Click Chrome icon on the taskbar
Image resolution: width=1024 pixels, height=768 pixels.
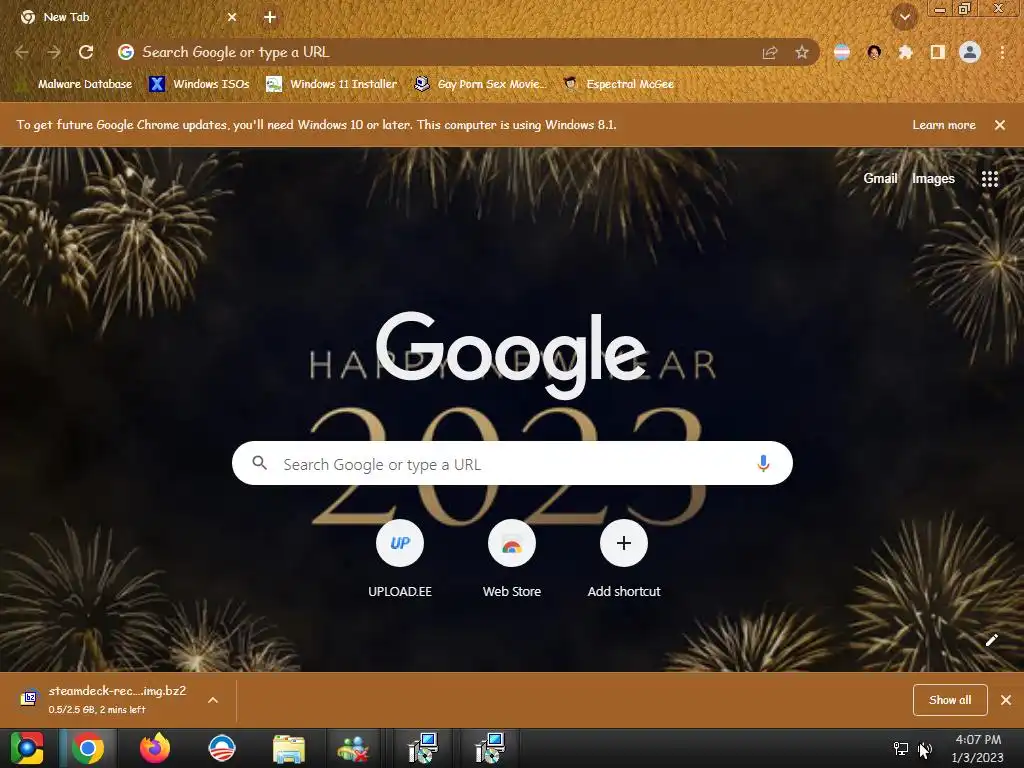pyautogui.click(x=88, y=748)
